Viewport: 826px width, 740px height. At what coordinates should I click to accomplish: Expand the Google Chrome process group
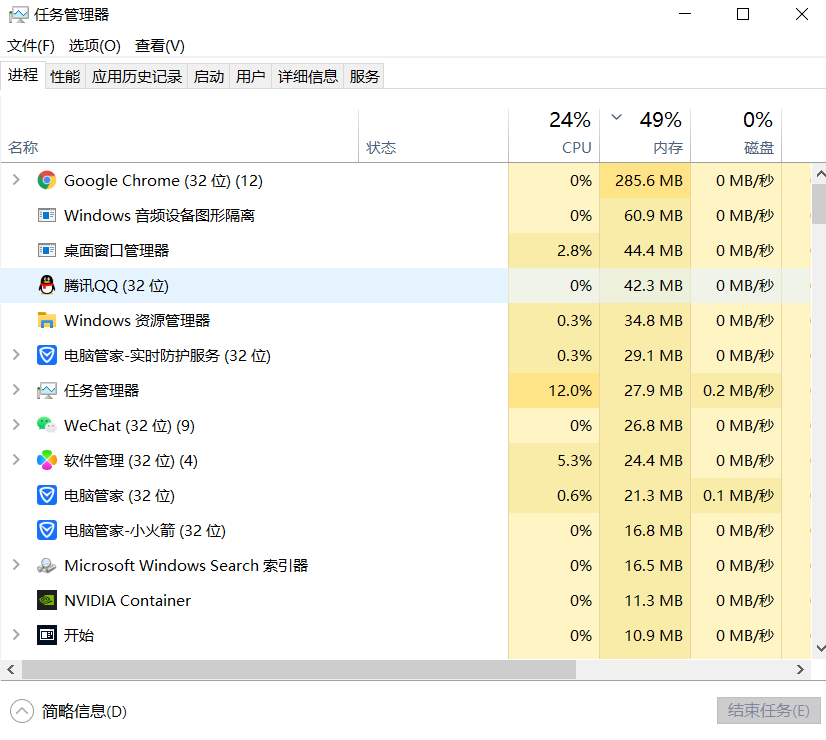16,180
